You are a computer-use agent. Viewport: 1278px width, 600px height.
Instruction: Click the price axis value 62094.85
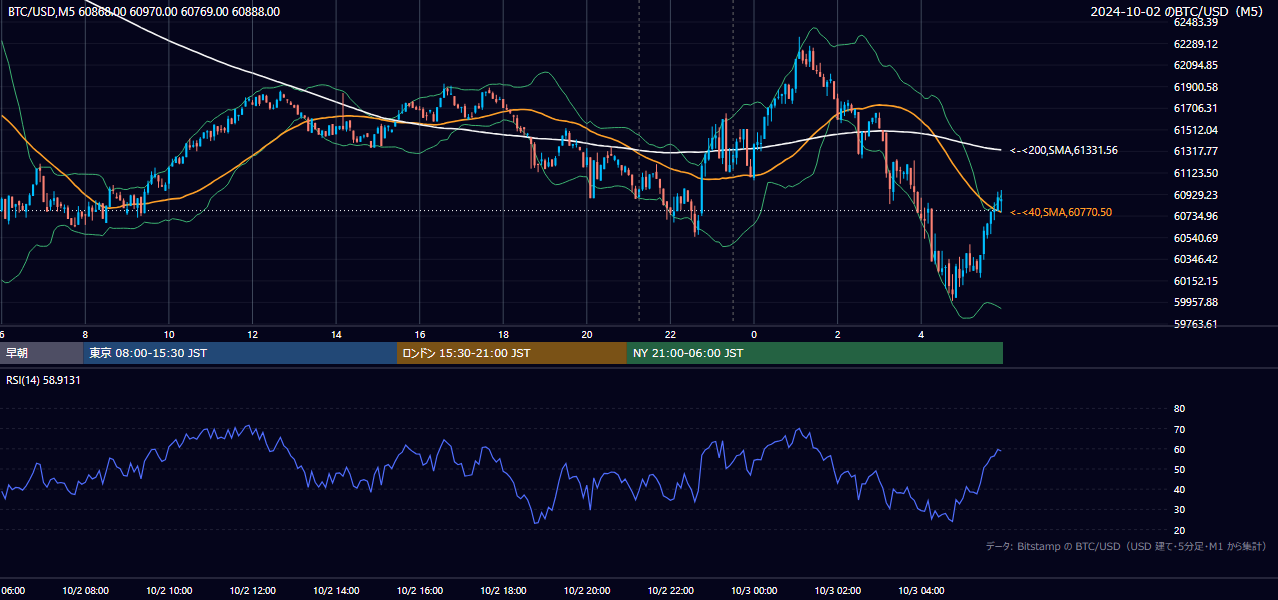coord(1195,65)
